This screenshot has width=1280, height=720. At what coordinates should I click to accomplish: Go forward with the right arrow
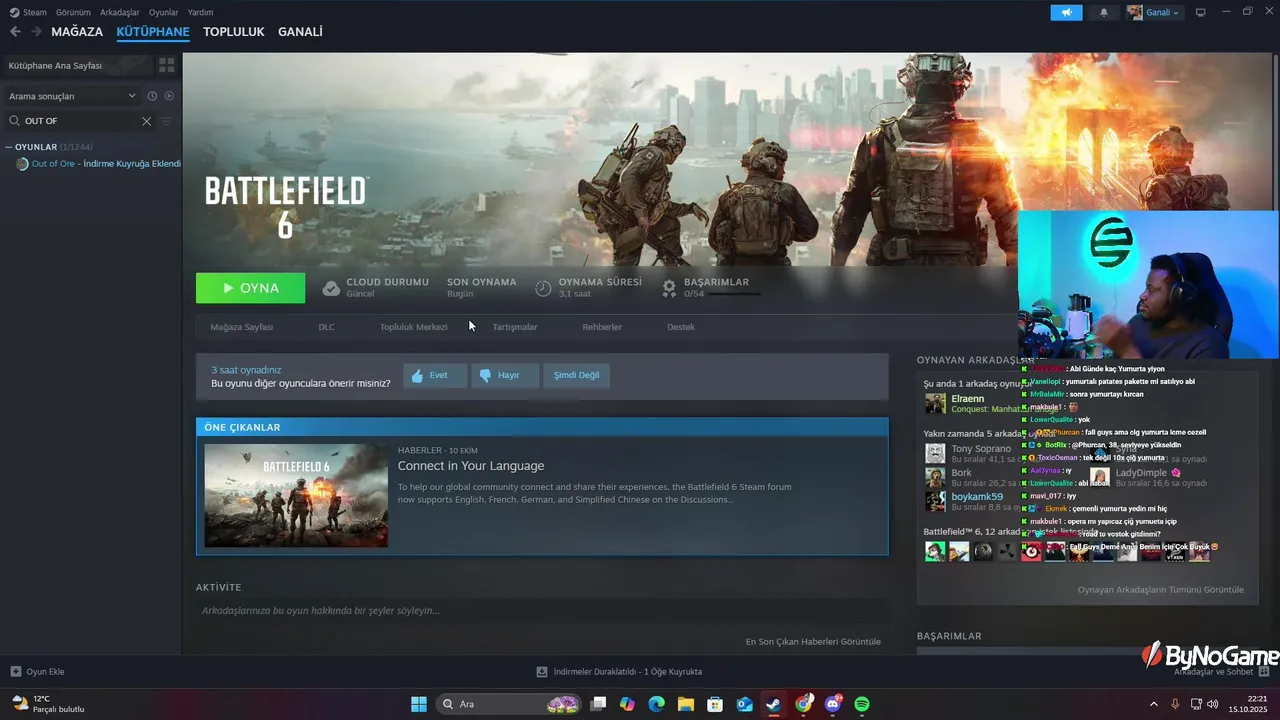36,32
